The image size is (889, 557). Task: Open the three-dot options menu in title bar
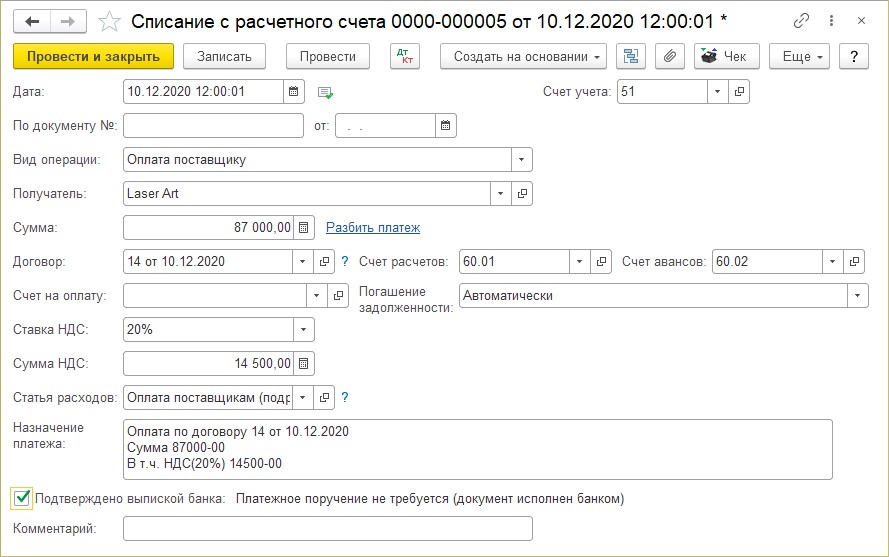[831, 21]
